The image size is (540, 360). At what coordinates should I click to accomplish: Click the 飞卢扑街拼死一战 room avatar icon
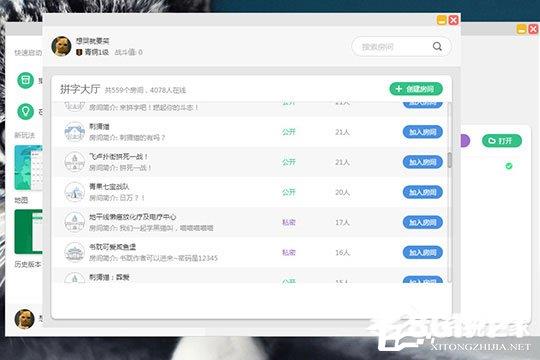[x=75, y=162]
